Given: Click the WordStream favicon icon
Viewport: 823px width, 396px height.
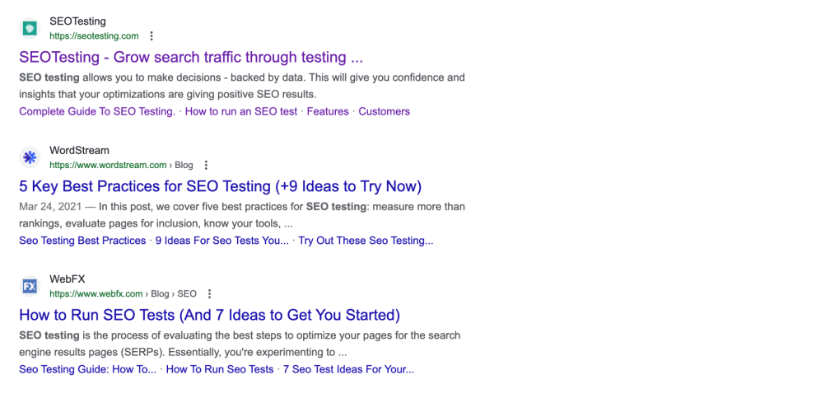Looking at the screenshot, I should pyautogui.click(x=29, y=157).
